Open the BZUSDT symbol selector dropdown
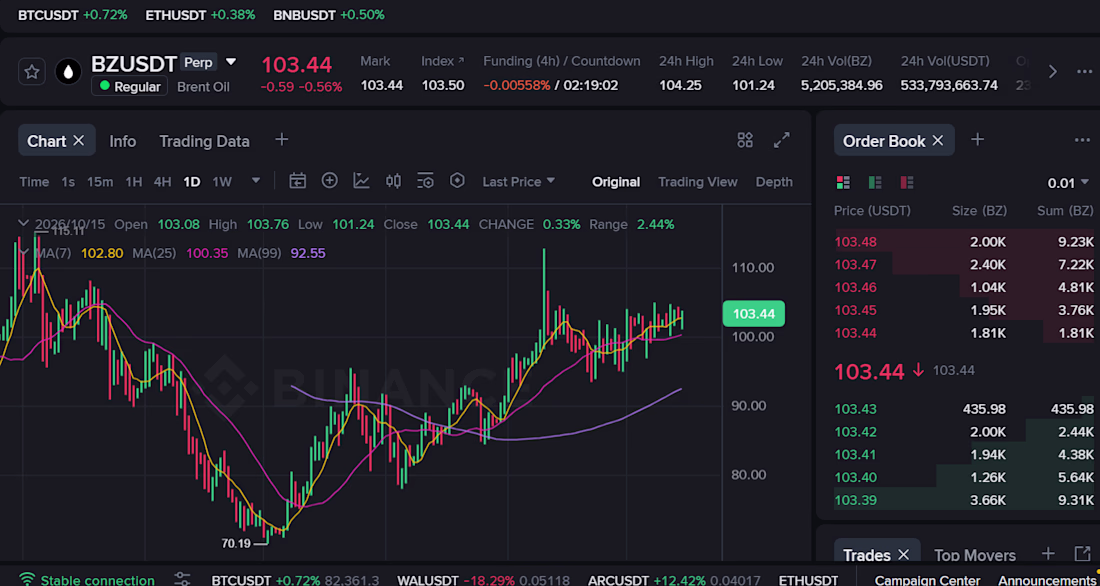Viewport: 1100px width, 586px height. [x=231, y=62]
